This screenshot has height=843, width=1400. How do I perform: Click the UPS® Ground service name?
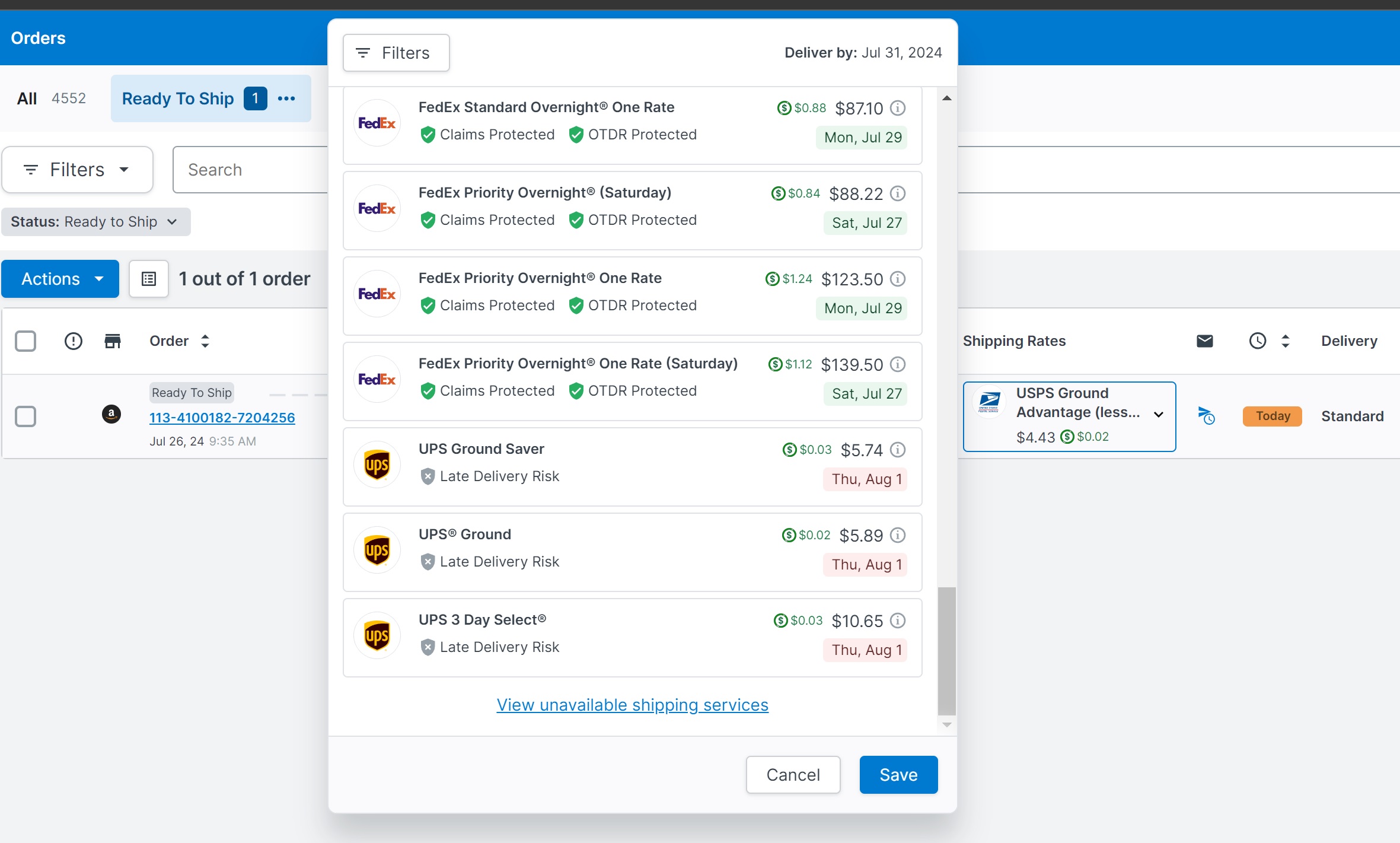pyautogui.click(x=464, y=535)
